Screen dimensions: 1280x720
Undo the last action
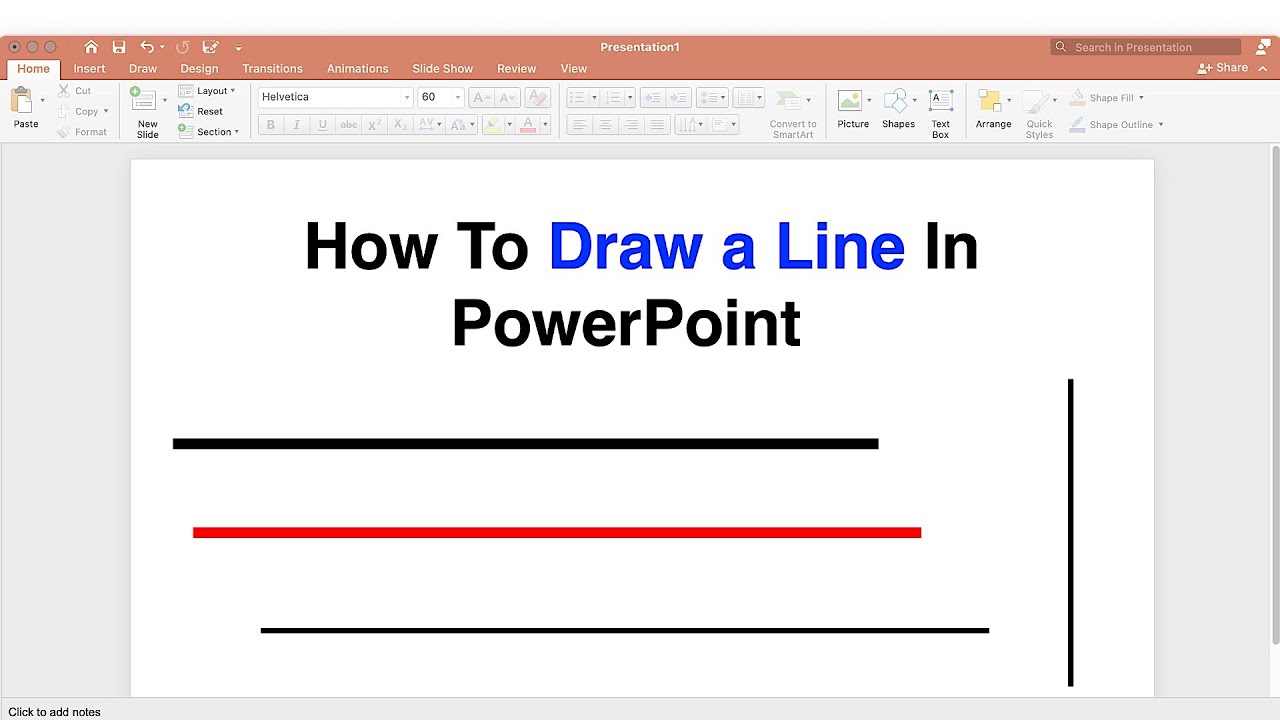(x=147, y=47)
